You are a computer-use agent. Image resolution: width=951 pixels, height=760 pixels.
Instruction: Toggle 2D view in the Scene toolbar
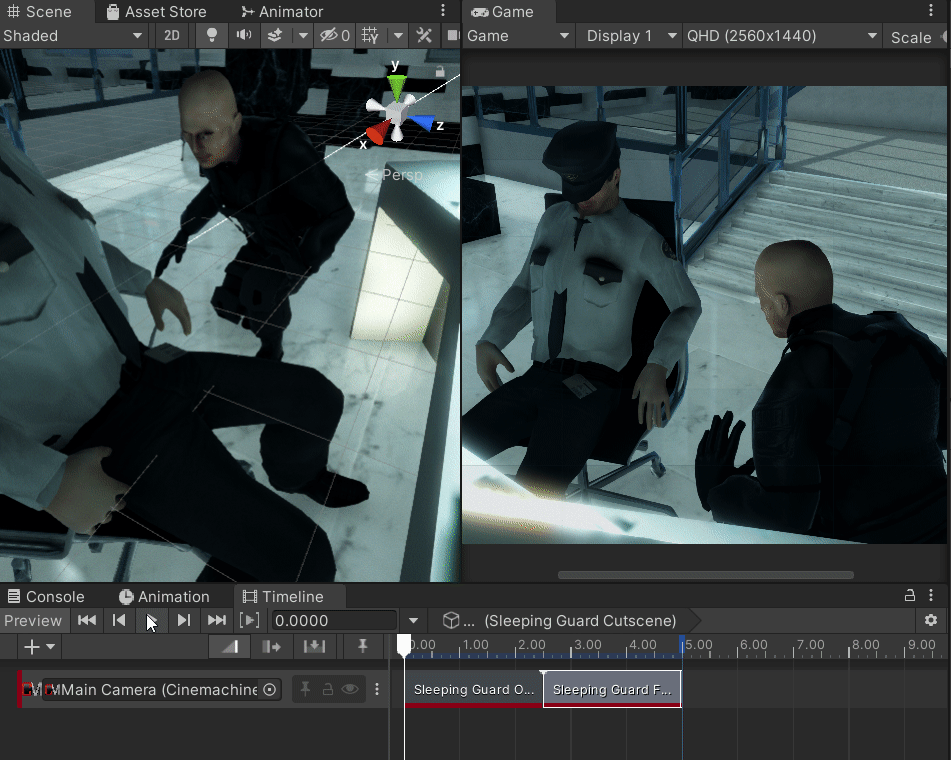172,36
